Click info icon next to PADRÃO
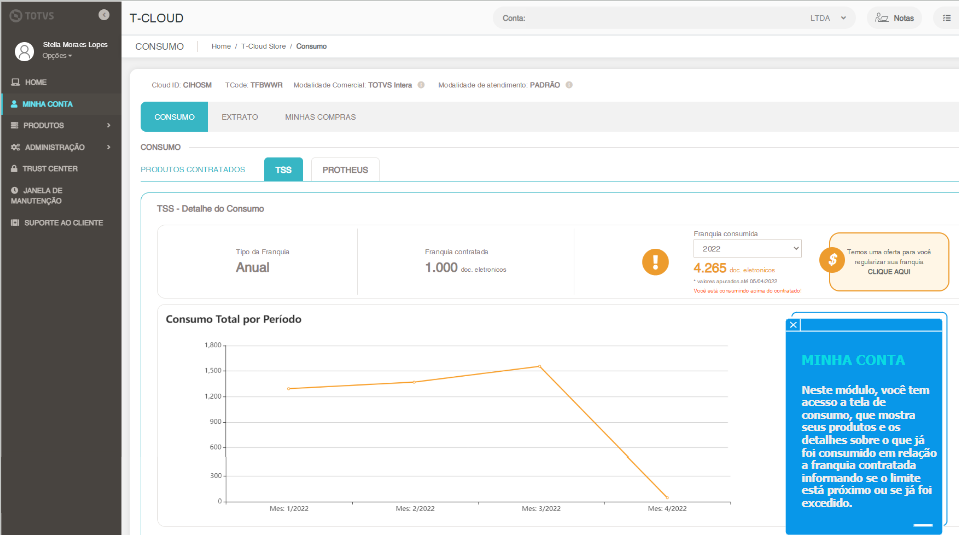Screen dimensions: 959x535 (x=569, y=85)
